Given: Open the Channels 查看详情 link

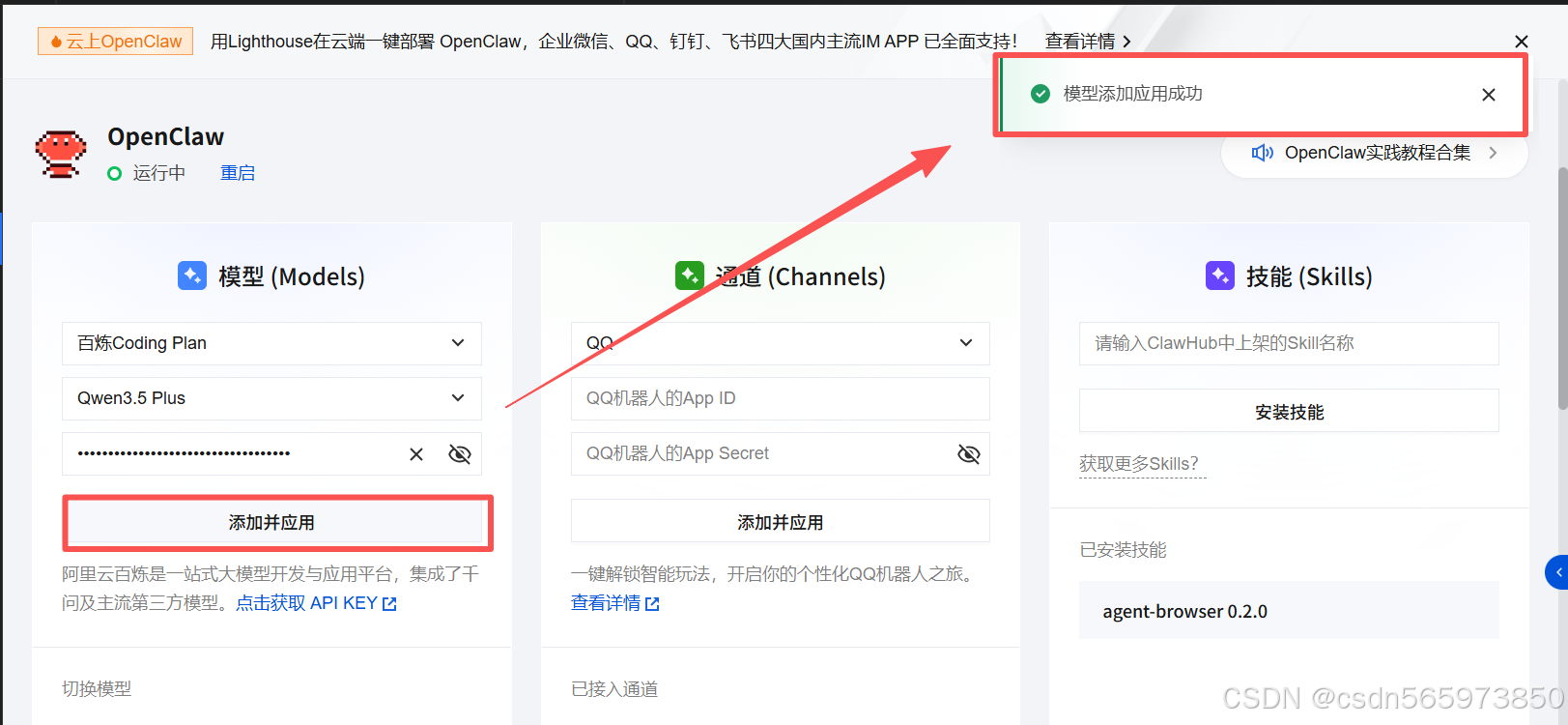Looking at the screenshot, I should click(x=606, y=603).
